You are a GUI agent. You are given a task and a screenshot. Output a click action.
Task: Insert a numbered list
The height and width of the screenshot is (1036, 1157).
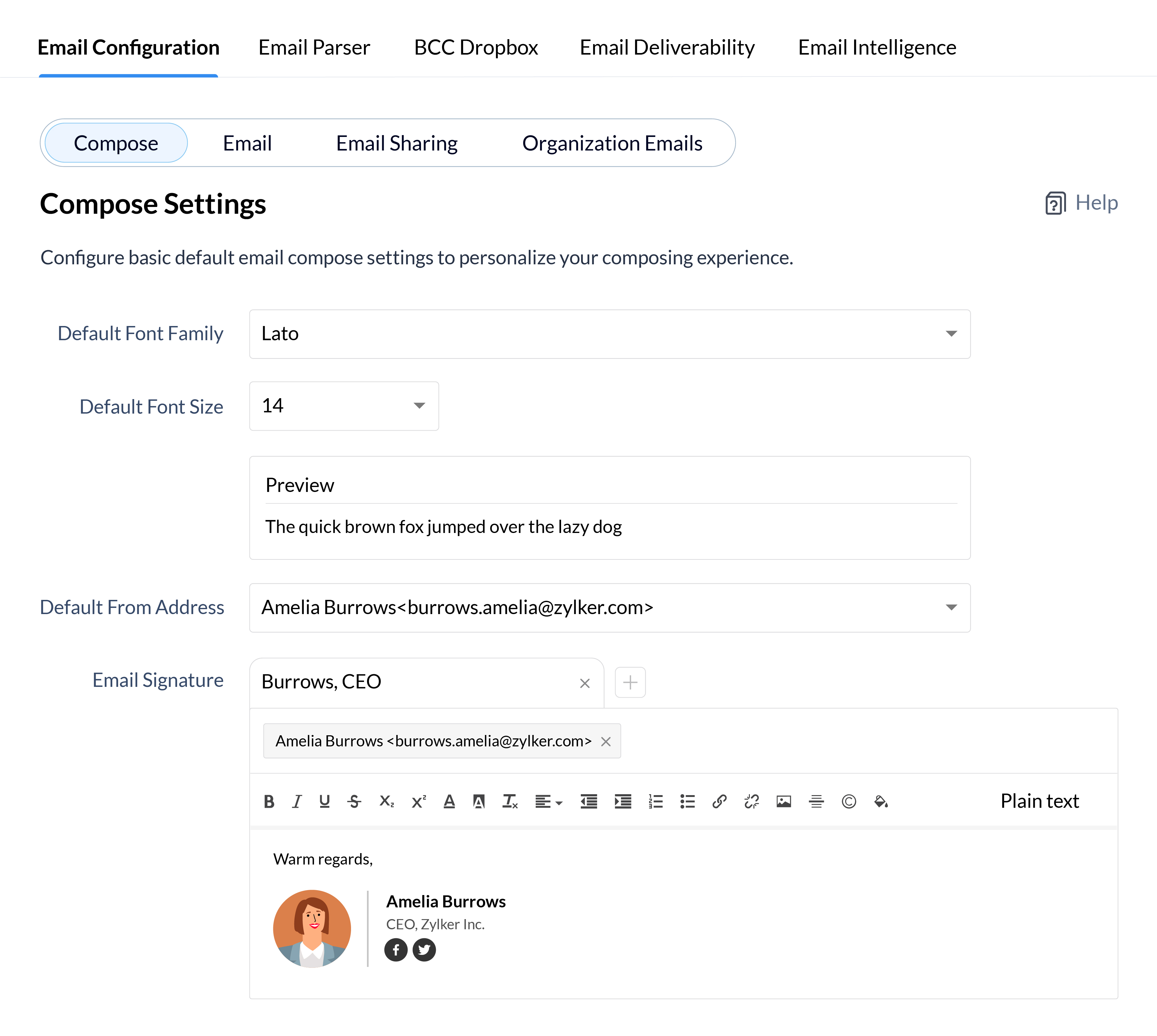click(655, 802)
